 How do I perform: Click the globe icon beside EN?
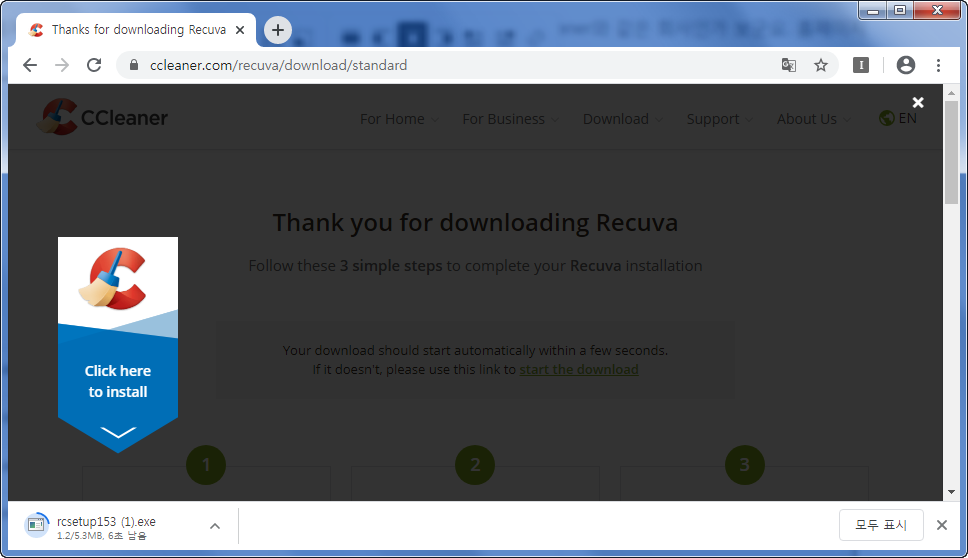(887, 118)
